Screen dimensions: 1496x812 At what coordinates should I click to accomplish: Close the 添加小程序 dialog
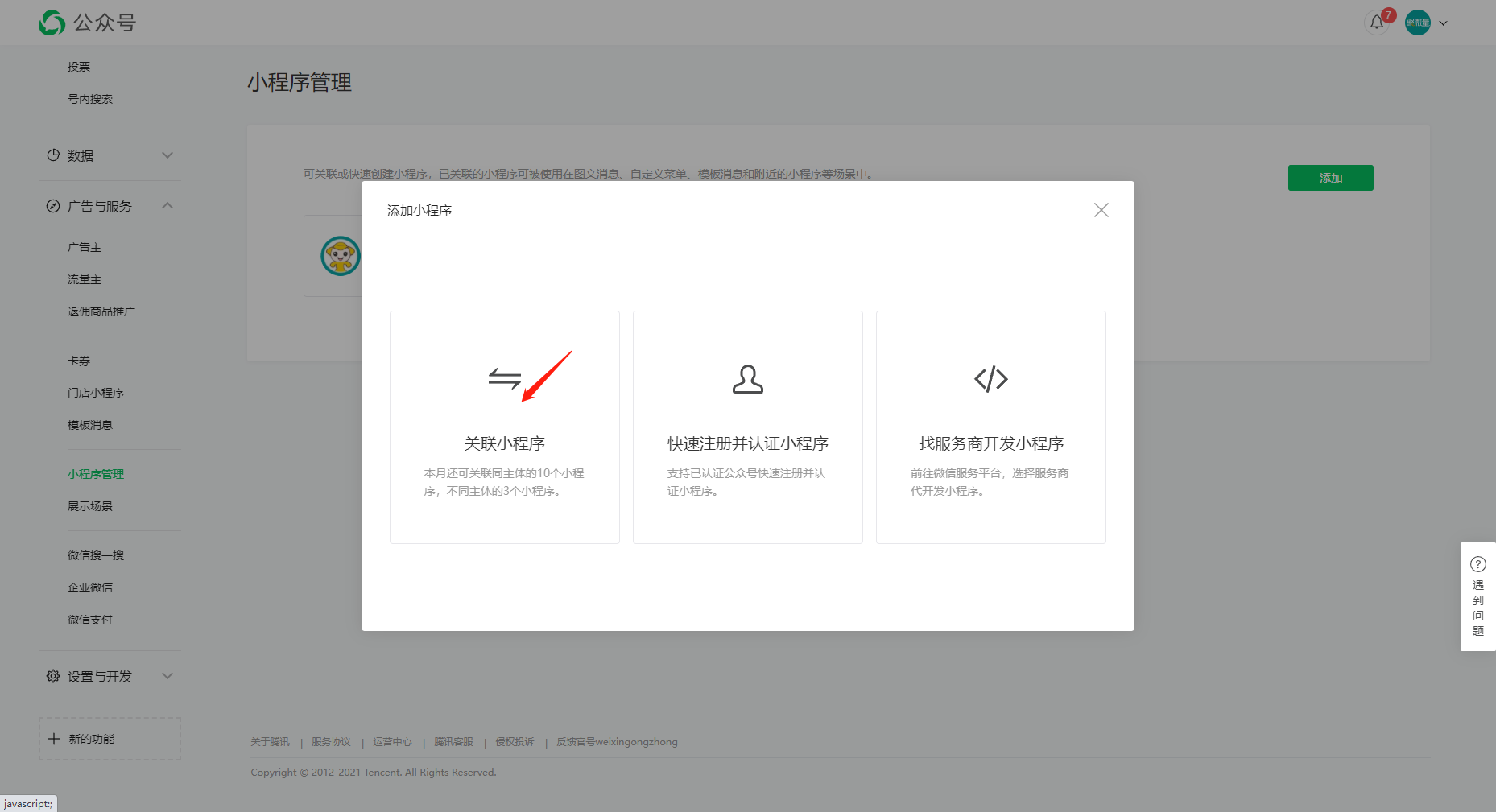(1101, 210)
